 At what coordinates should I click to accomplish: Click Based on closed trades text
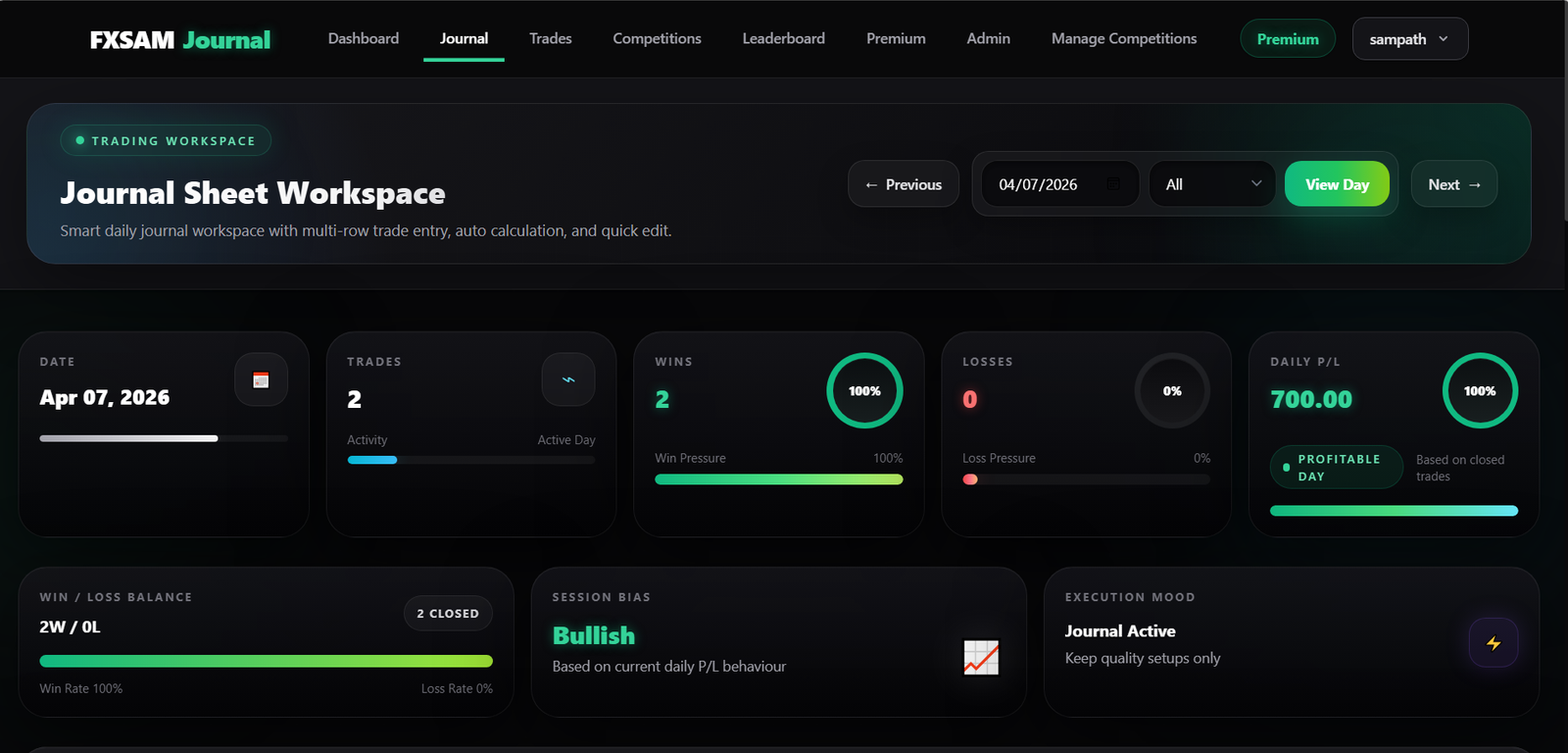pyautogui.click(x=1460, y=468)
